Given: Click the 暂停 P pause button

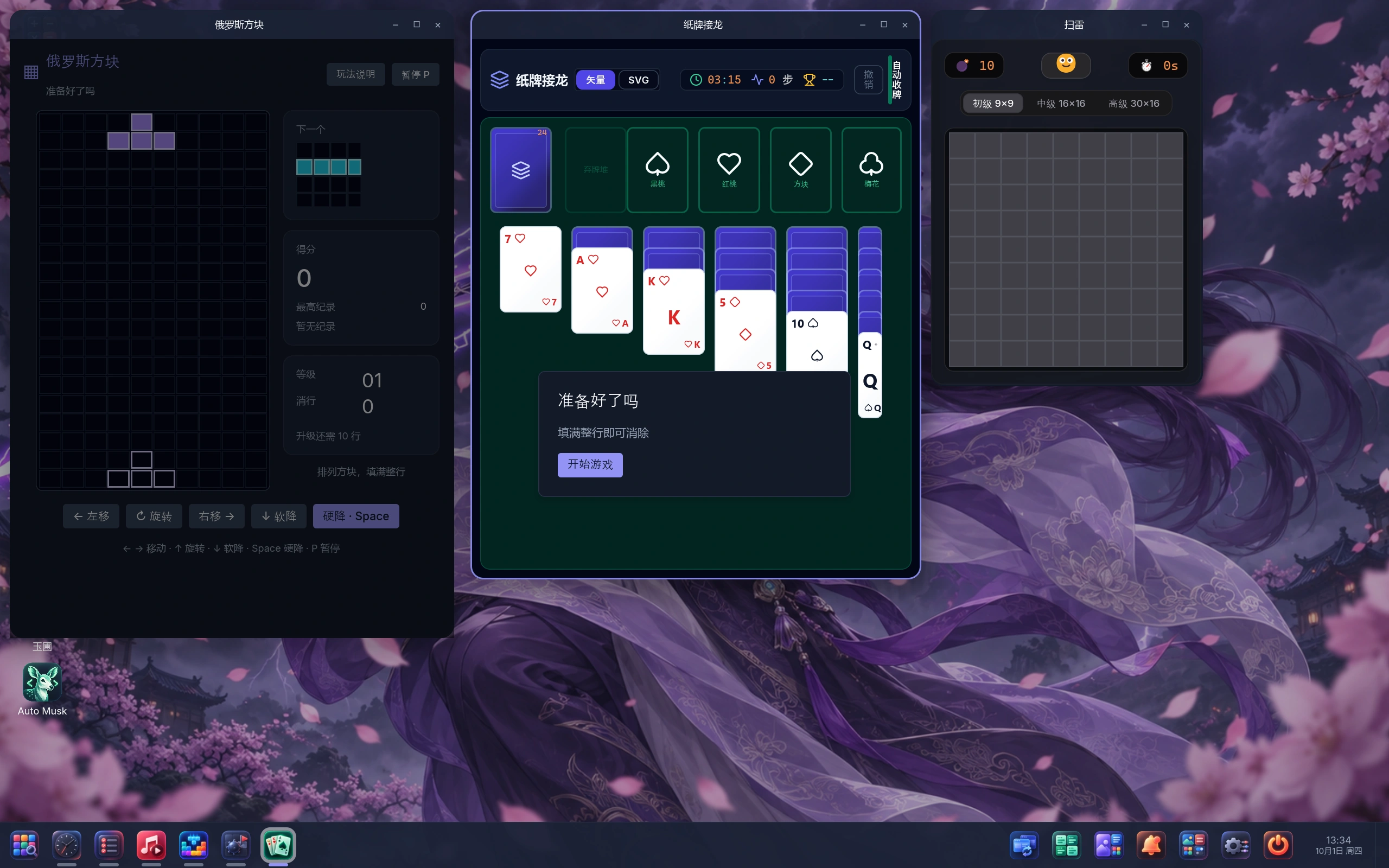Looking at the screenshot, I should coord(415,74).
